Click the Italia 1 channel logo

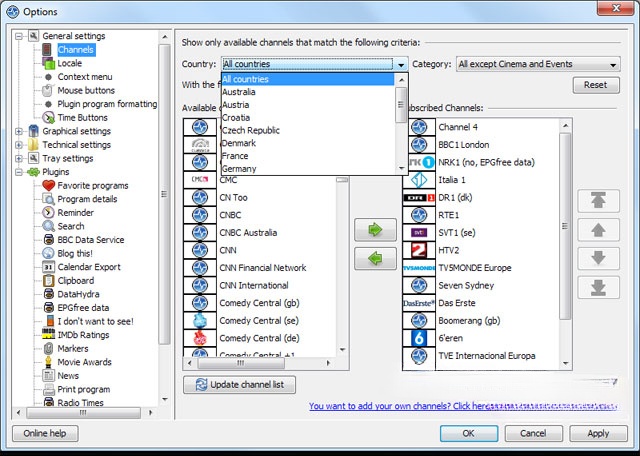(x=419, y=180)
